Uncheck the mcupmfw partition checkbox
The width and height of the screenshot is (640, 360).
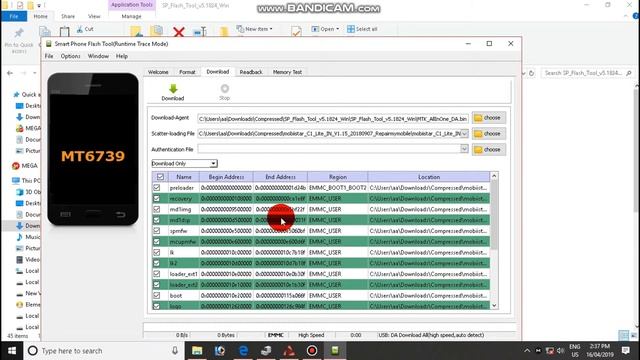pyautogui.click(x=157, y=242)
